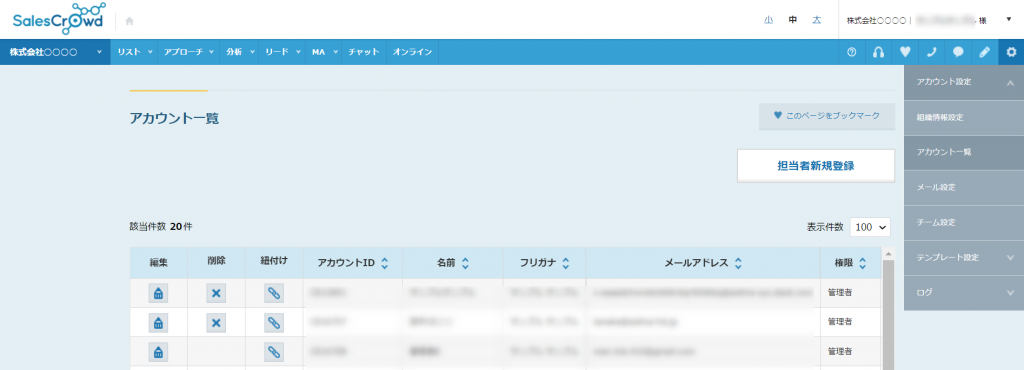
Task: Expand the ログ sidebar section
Action: [x=964, y=293]
